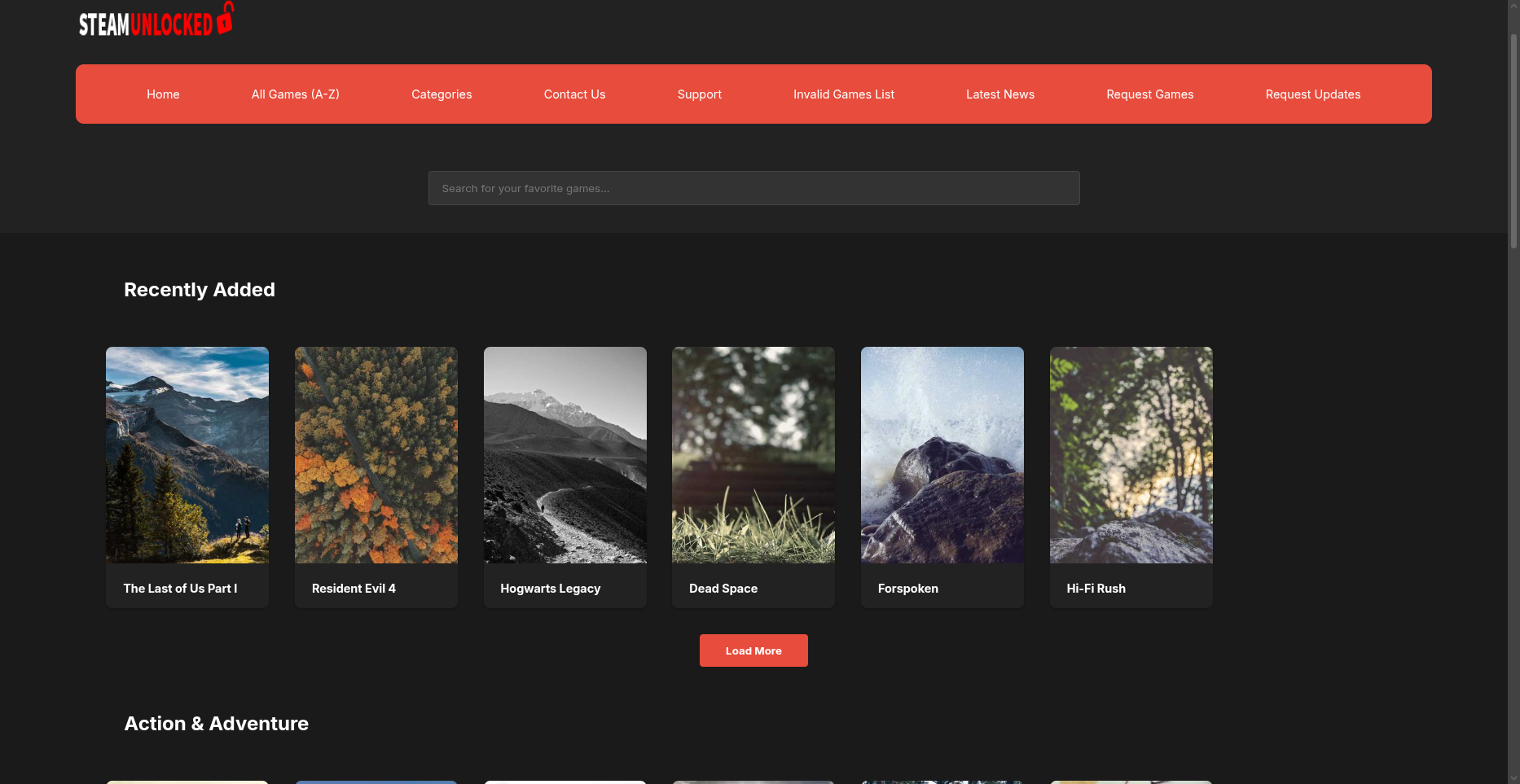The width and height of the screenshot is (1520, 784).
Task: Click Resident Evil 4 title link
Action: [354, 589]
